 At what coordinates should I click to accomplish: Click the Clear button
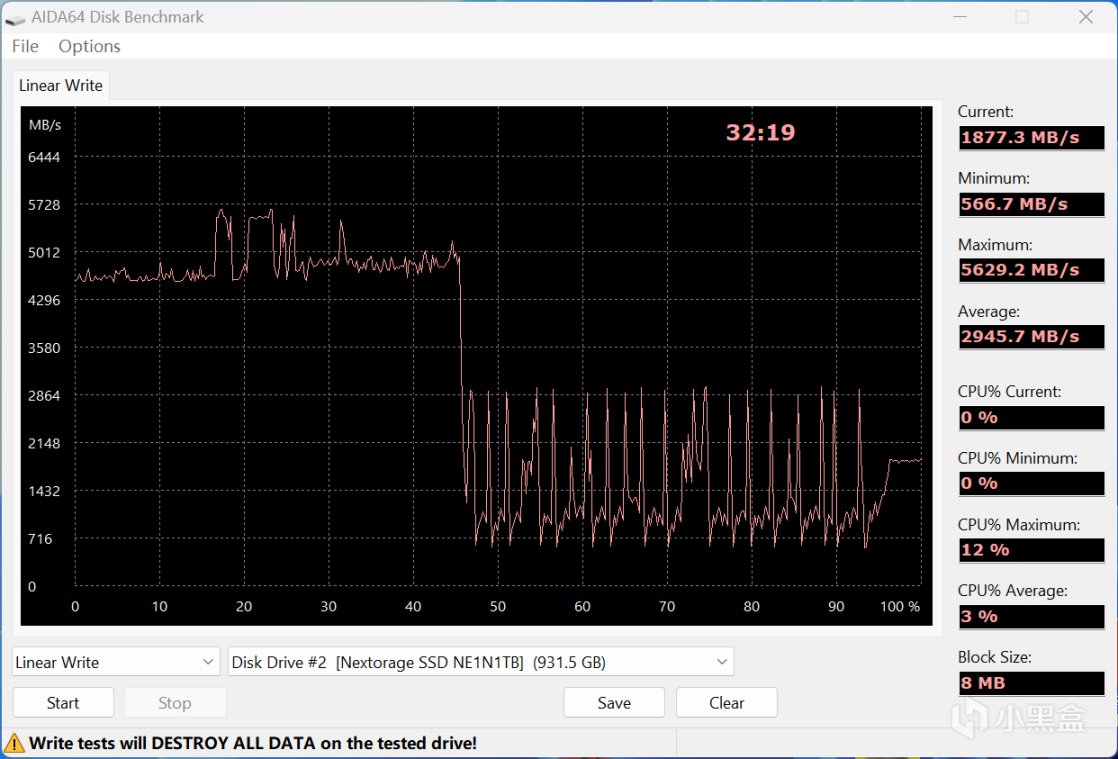pos(727,703)
